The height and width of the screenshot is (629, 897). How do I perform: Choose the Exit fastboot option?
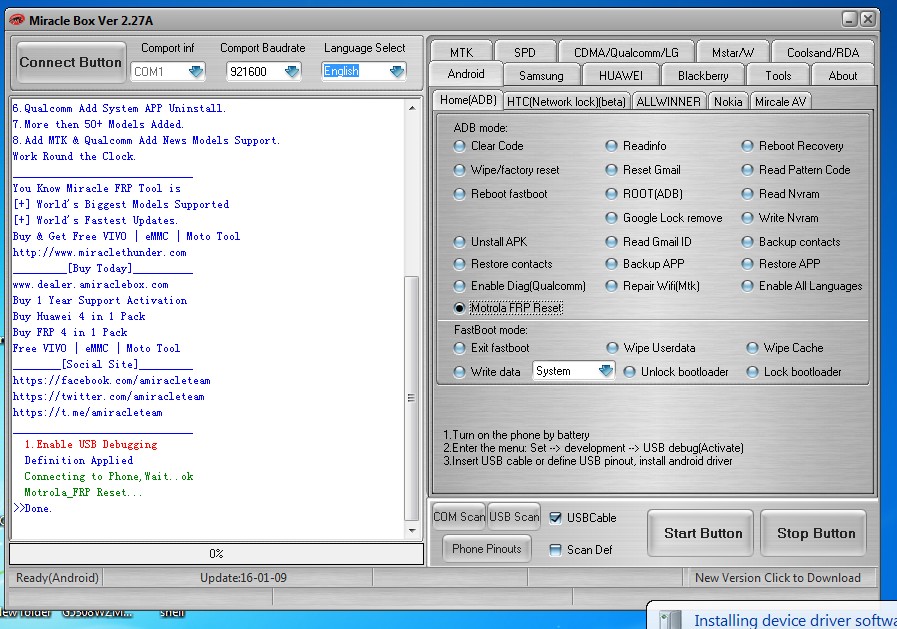click(459, 348)
